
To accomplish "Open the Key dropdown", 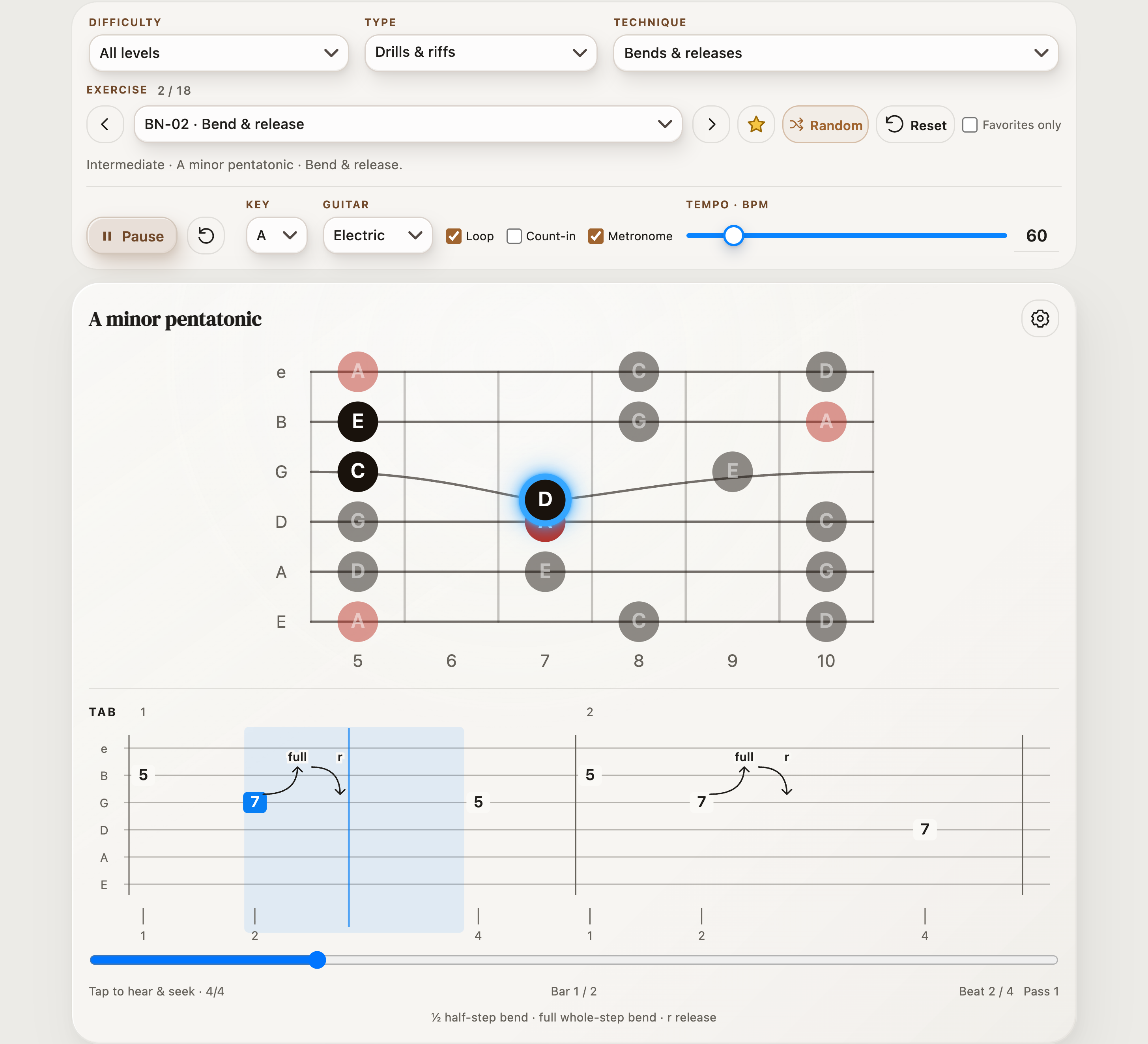I will click(277, 235).
